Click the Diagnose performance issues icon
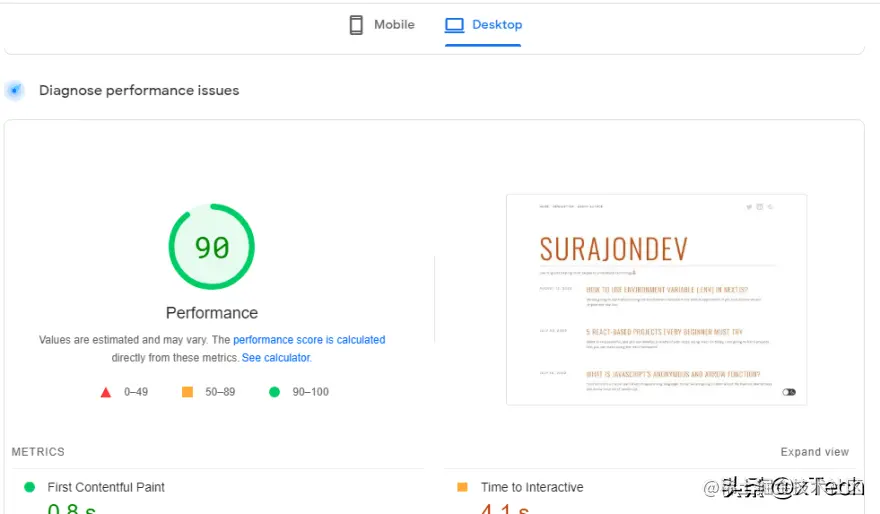Viewport: 880px width, 514px height. click(15, 90)
